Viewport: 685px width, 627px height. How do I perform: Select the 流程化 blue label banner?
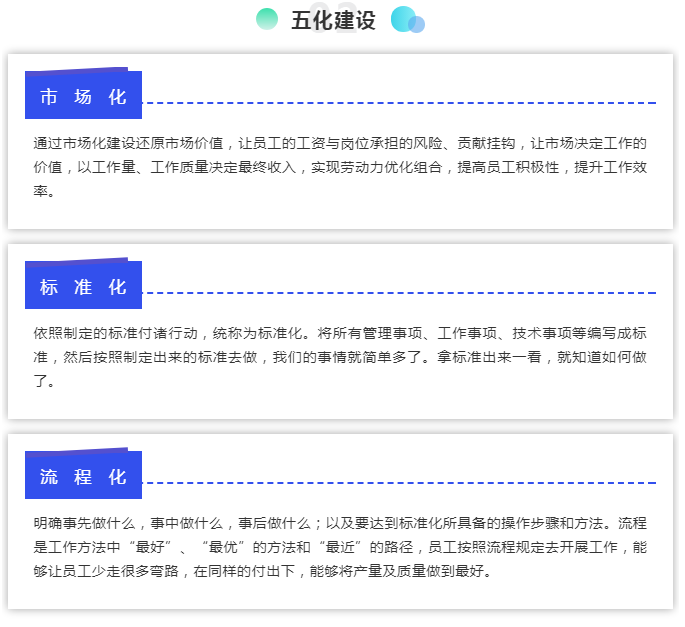[x=83, y=474]
